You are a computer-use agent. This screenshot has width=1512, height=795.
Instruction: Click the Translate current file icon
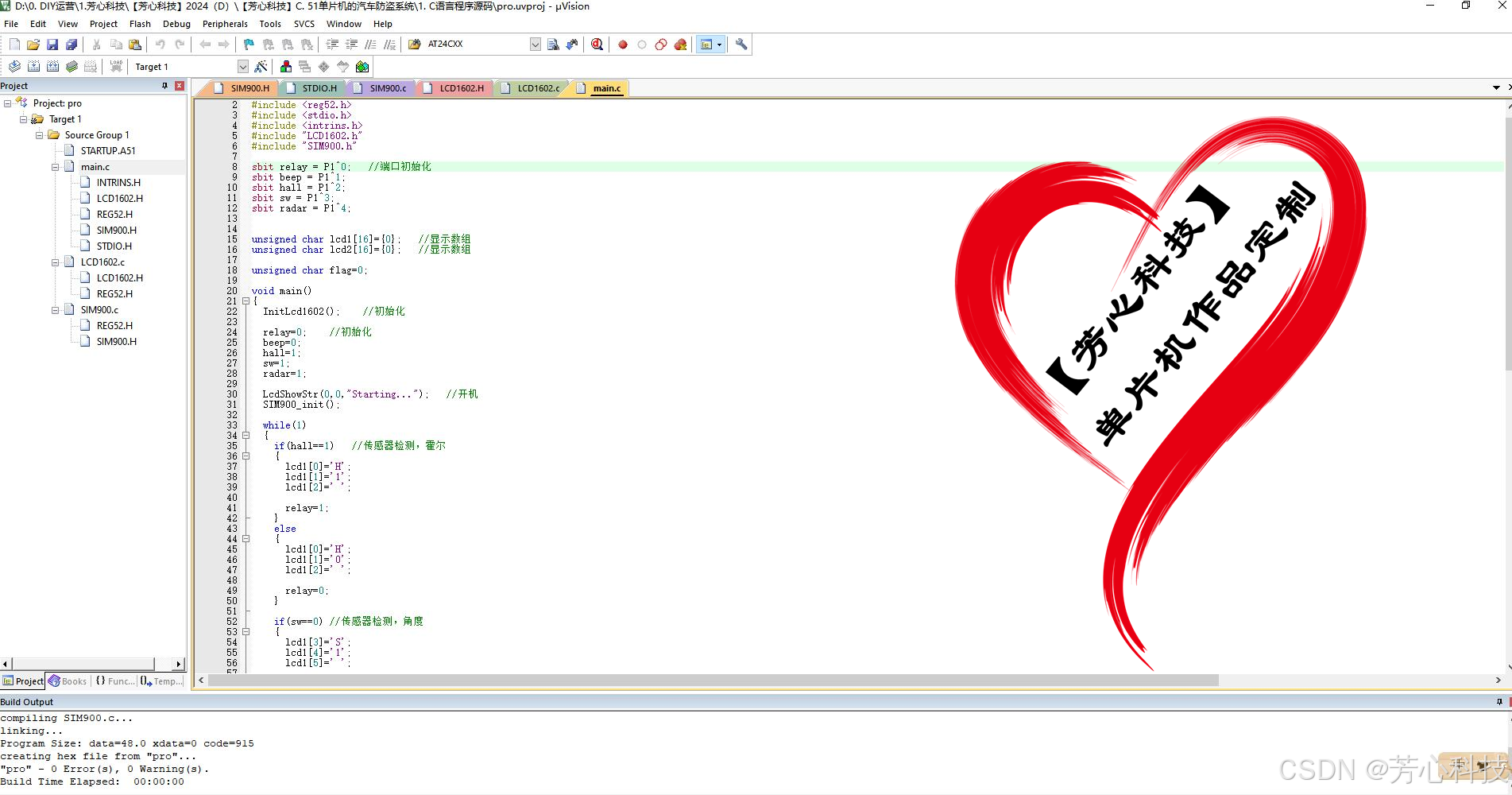click(14, 67)
